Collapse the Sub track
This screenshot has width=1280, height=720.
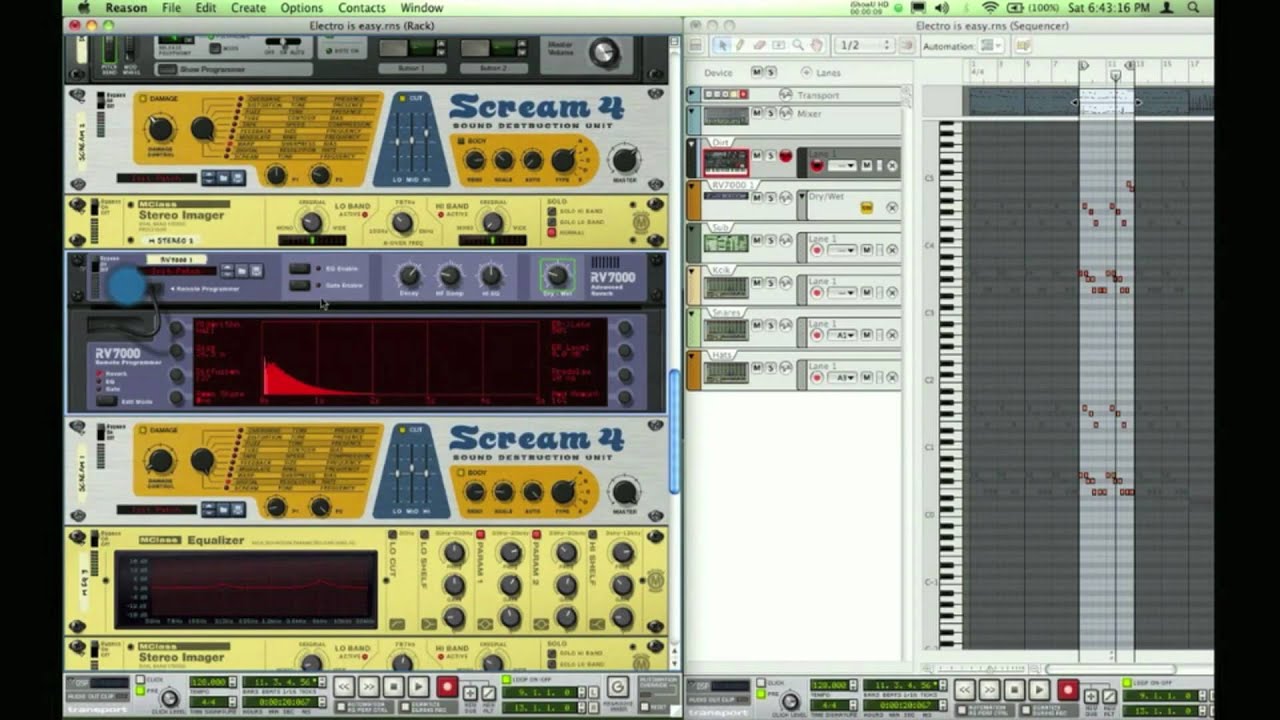tap(691, 229)
